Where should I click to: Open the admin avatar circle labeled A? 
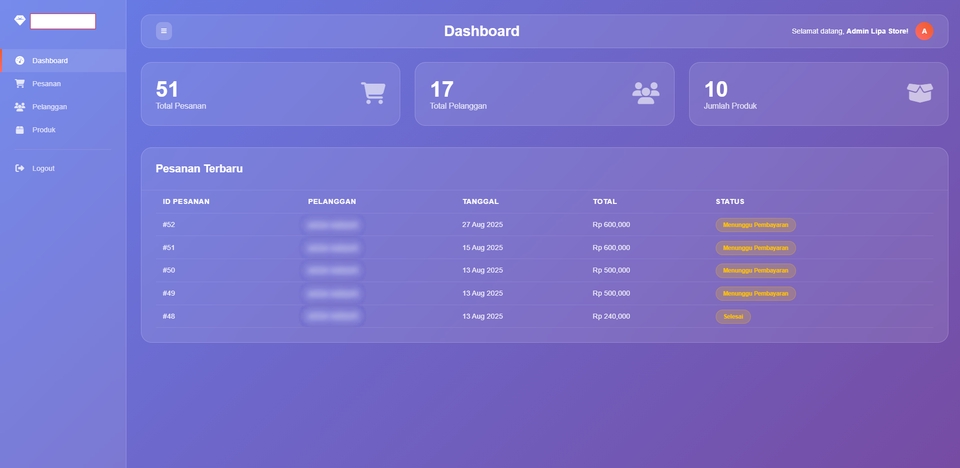(924, 31)
